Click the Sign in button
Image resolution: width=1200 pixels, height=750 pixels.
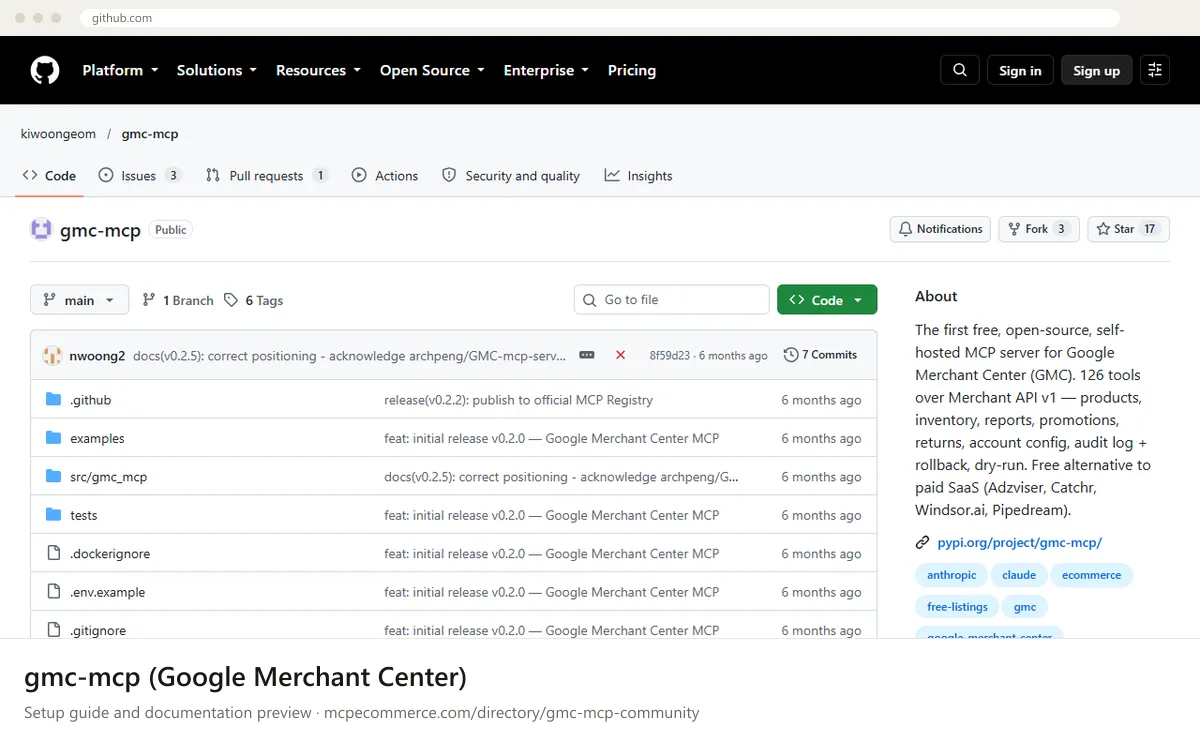point(1020,70)
